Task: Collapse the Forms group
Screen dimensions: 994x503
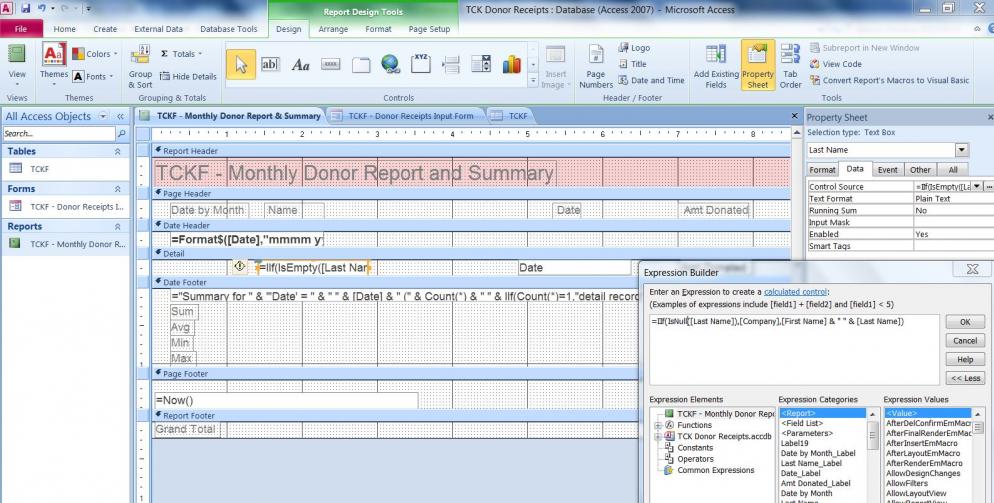Action: [x=117, y=189]
